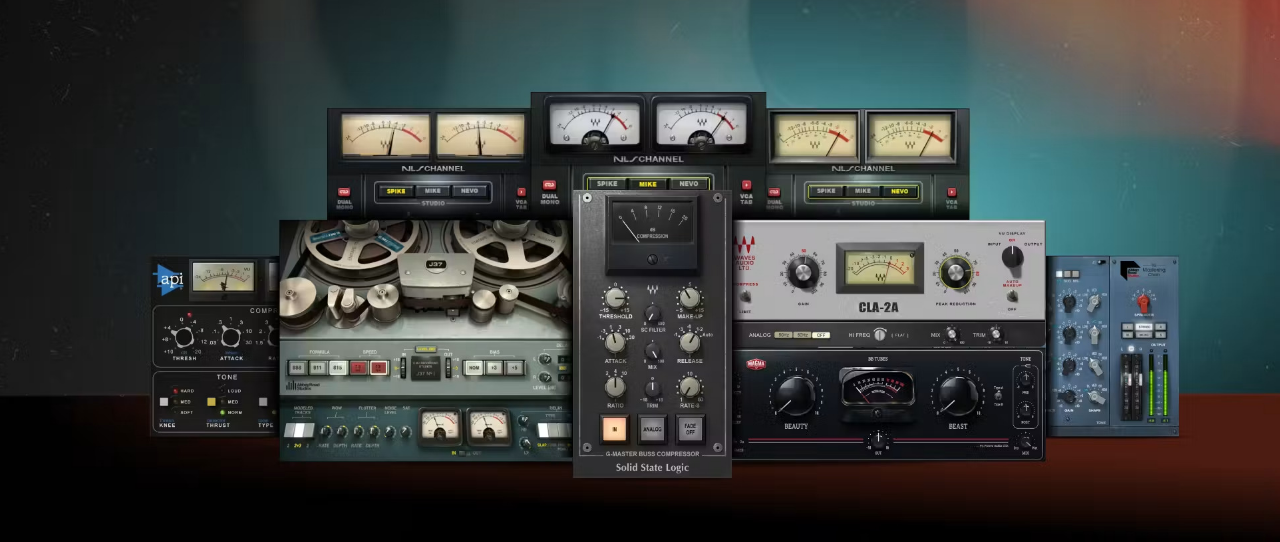Click the J37 SAT knob
Image resolution: width=1280 pixels, height=542 pixels.
click(x=407, y=432)
